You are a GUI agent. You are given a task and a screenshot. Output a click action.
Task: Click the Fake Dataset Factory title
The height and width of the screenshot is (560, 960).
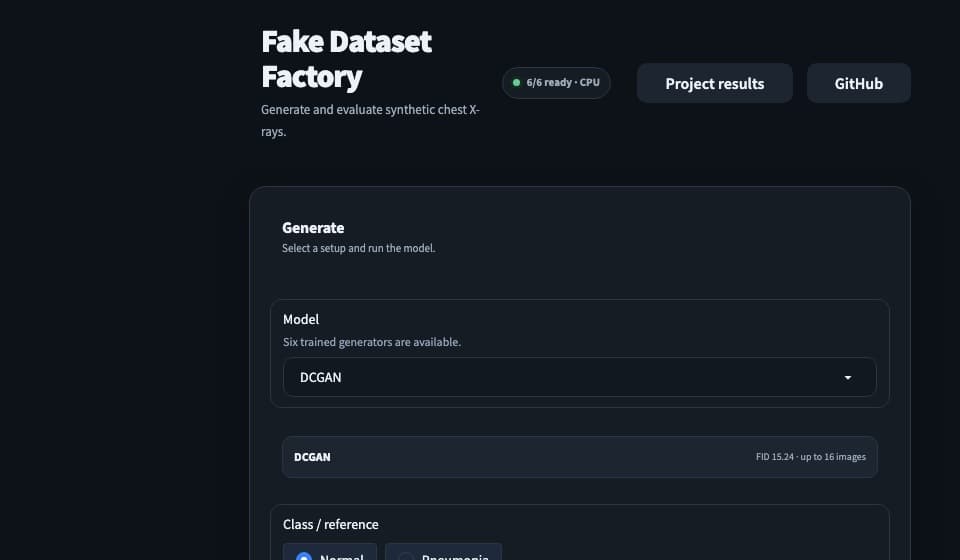coord(347,59)
